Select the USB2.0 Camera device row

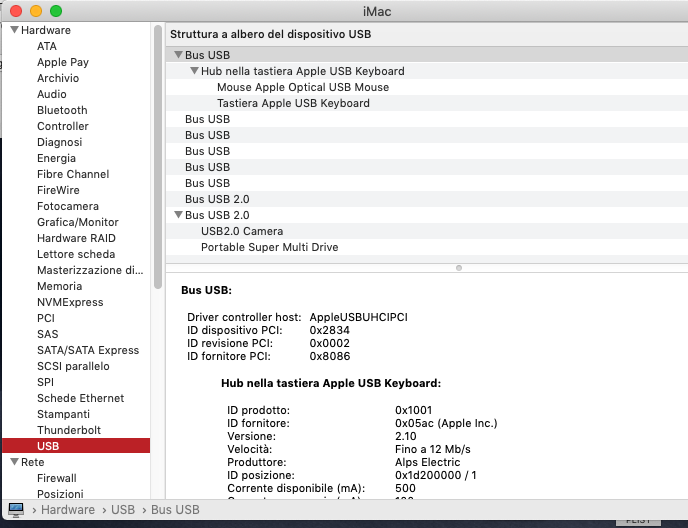pos(426,231)
